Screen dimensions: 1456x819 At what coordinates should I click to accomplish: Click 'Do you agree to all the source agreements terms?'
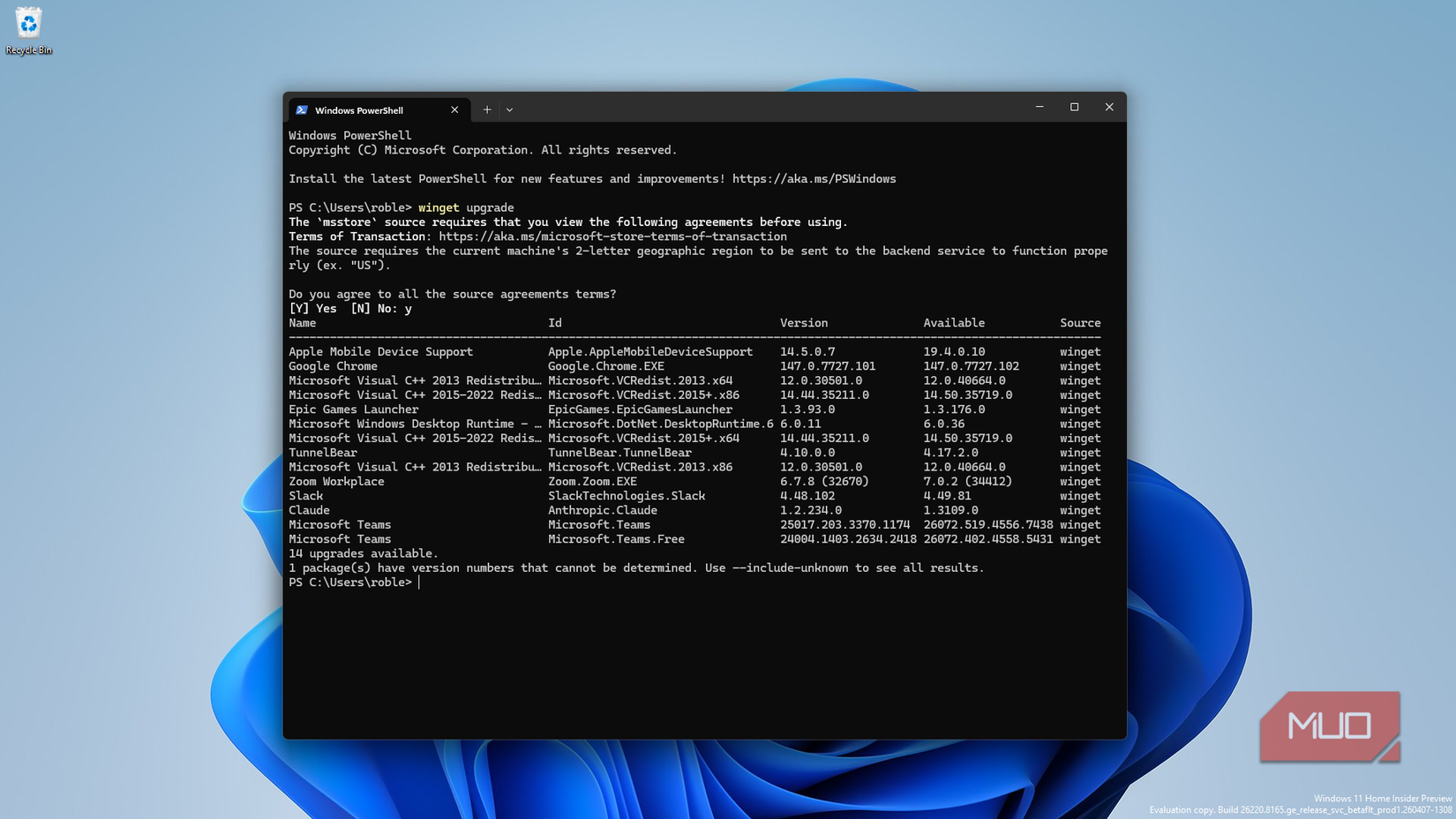tap(453, 295)
